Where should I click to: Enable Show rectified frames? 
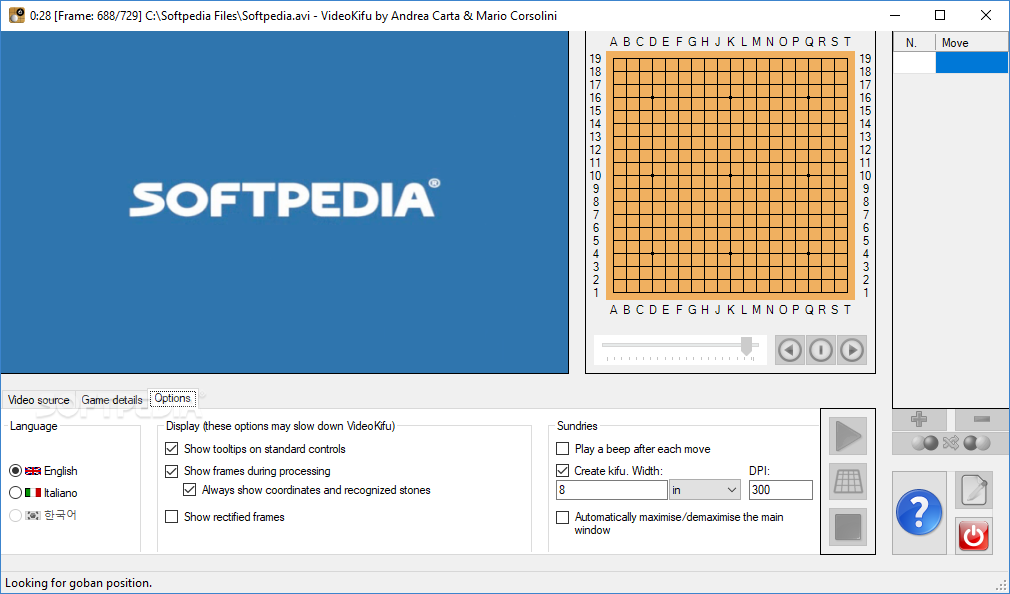(171, 517)
